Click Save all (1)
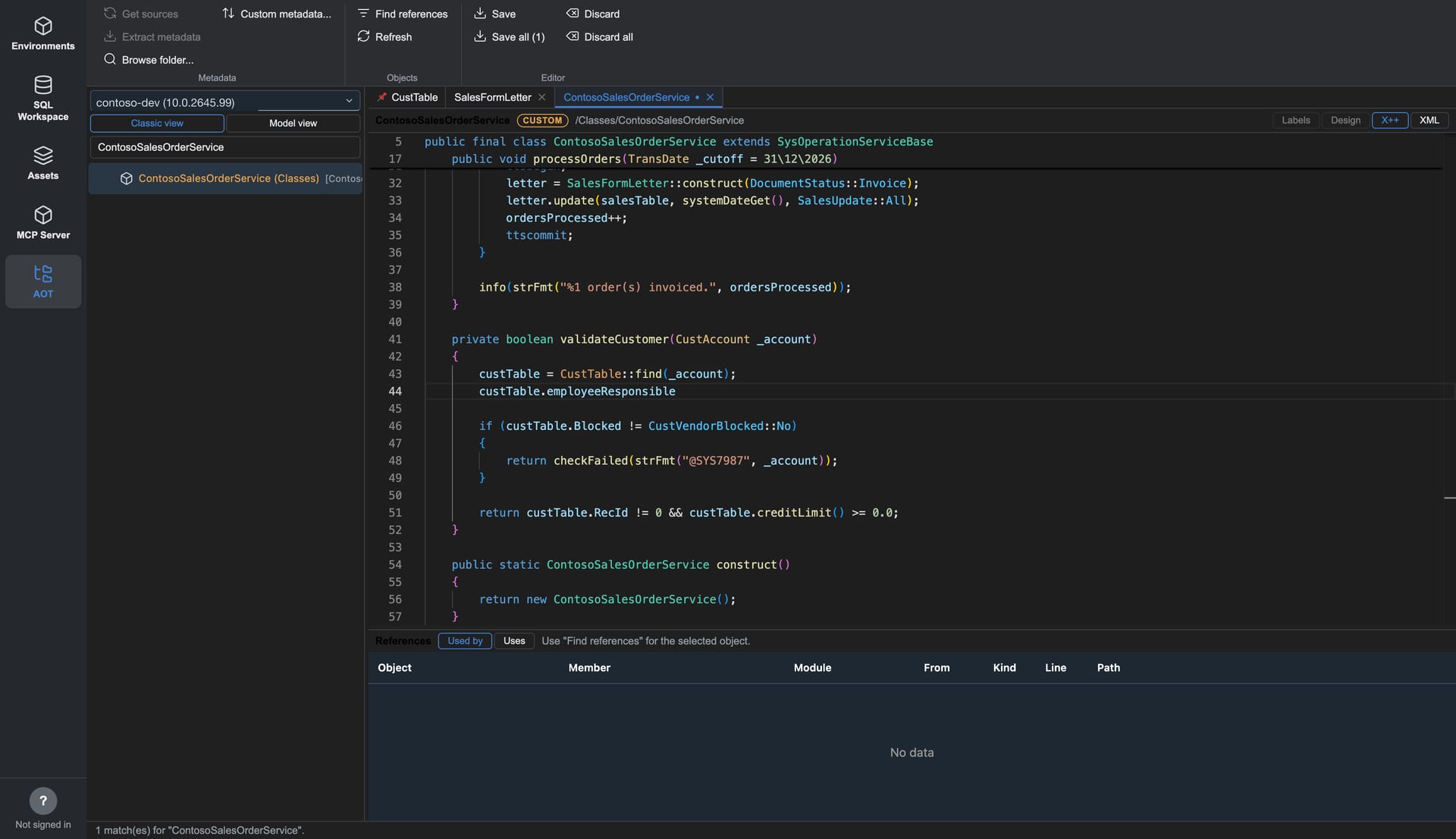 click(x=510, y=36)
